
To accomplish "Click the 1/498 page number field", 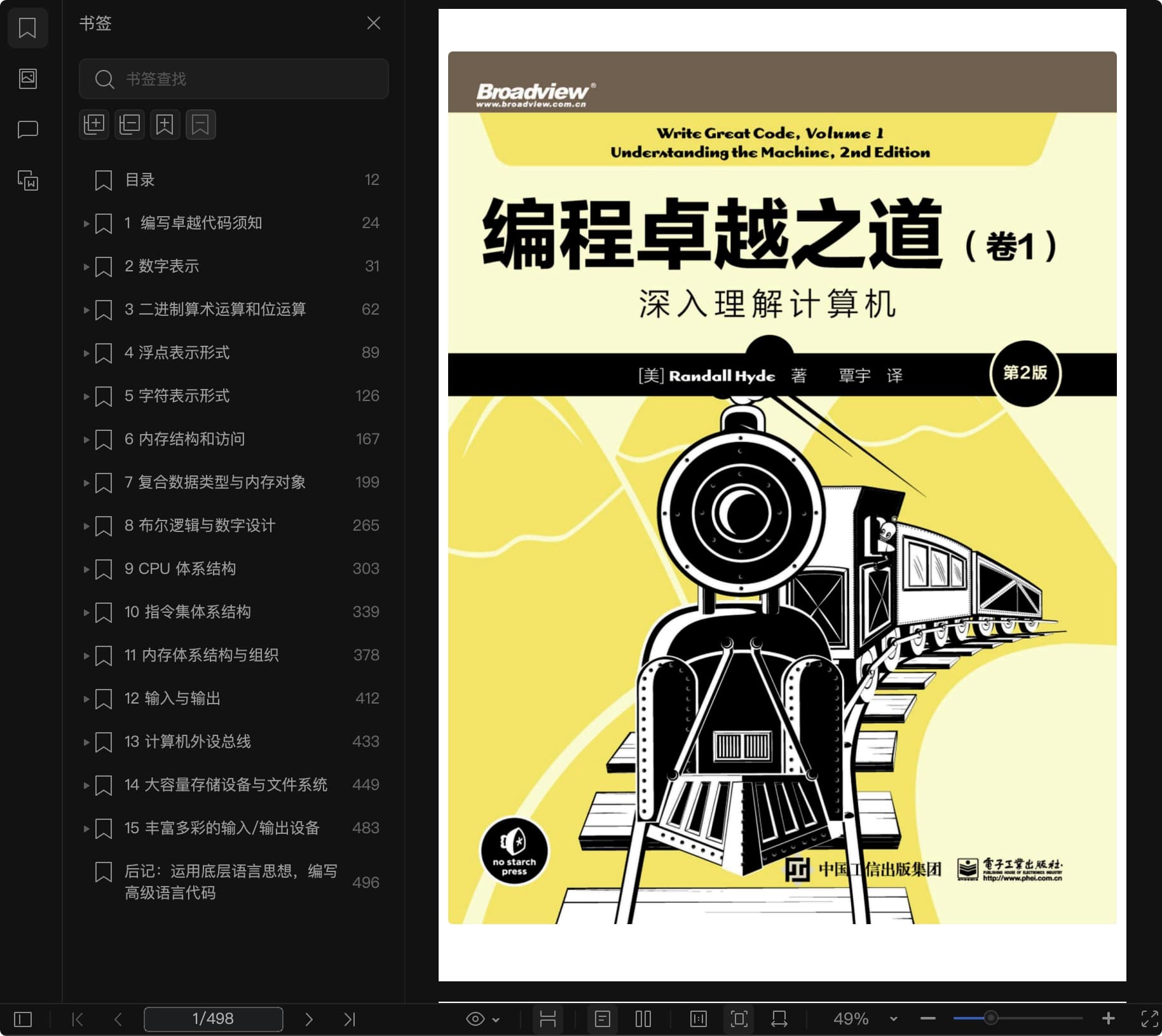I will coord(214,1019).
